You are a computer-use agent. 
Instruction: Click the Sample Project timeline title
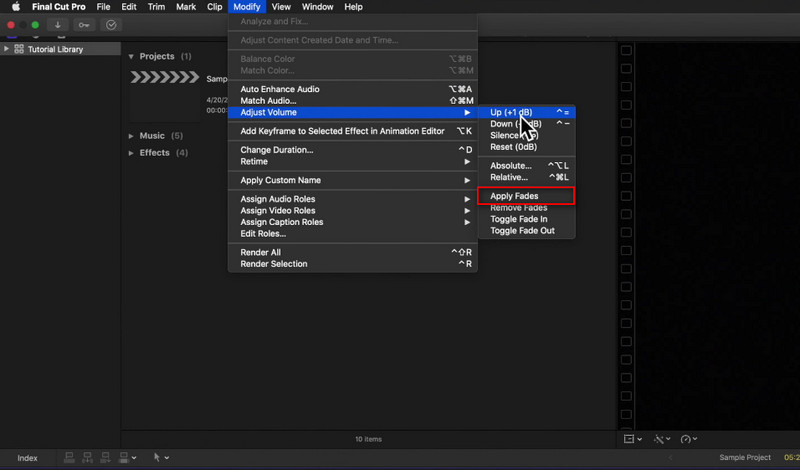tap(745, 457)
